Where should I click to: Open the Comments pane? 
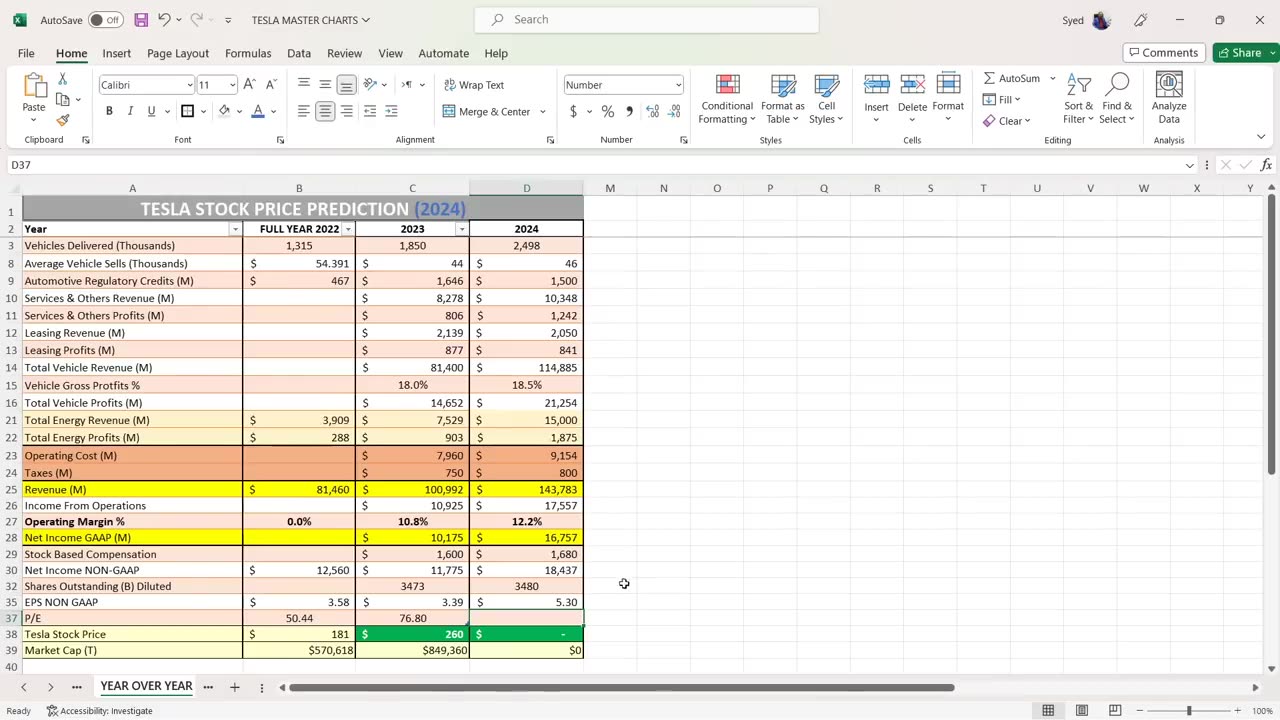point(1163,53)
